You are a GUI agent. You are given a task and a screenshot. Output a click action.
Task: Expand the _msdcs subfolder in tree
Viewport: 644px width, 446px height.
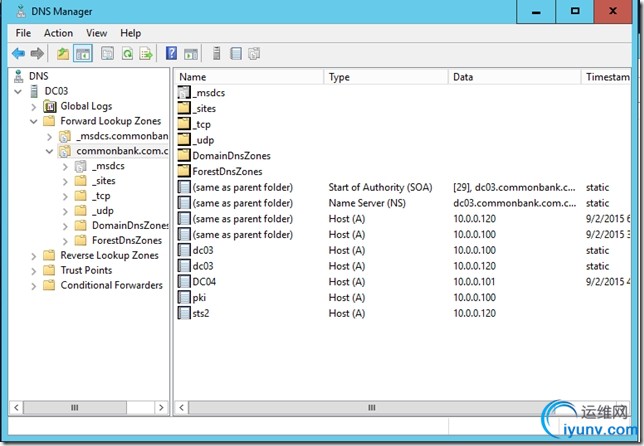pyautogui.click(x=65, y=167)
